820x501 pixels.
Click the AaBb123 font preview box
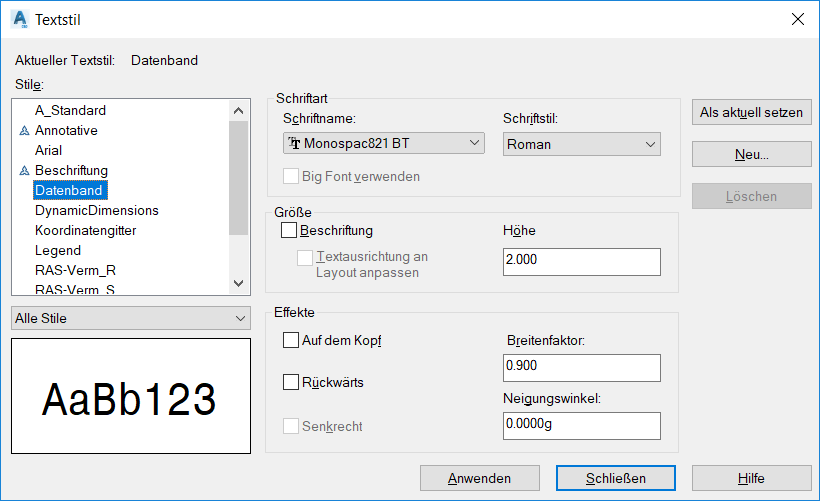point(131,396)
